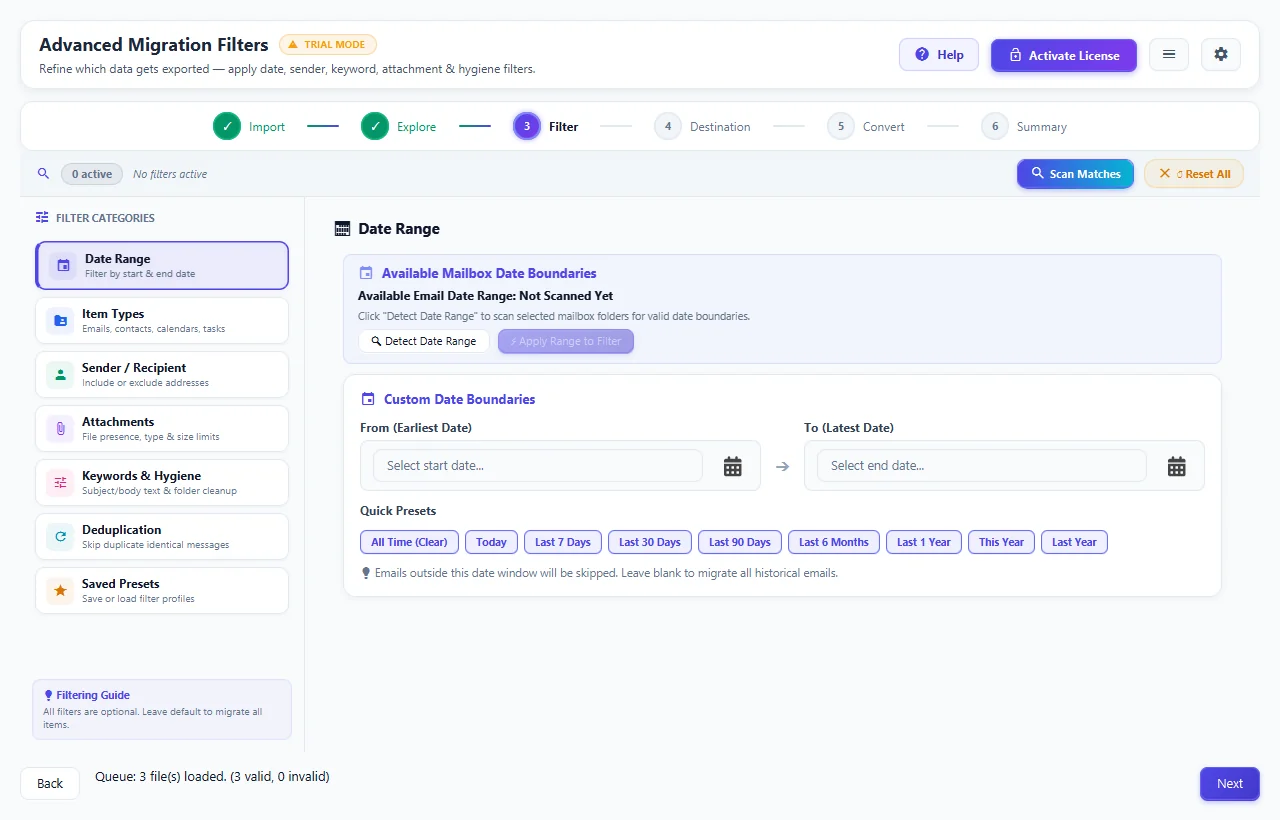Choose the Last 6 Months preset
The image size is (1280, 820).
coord(834,542)
